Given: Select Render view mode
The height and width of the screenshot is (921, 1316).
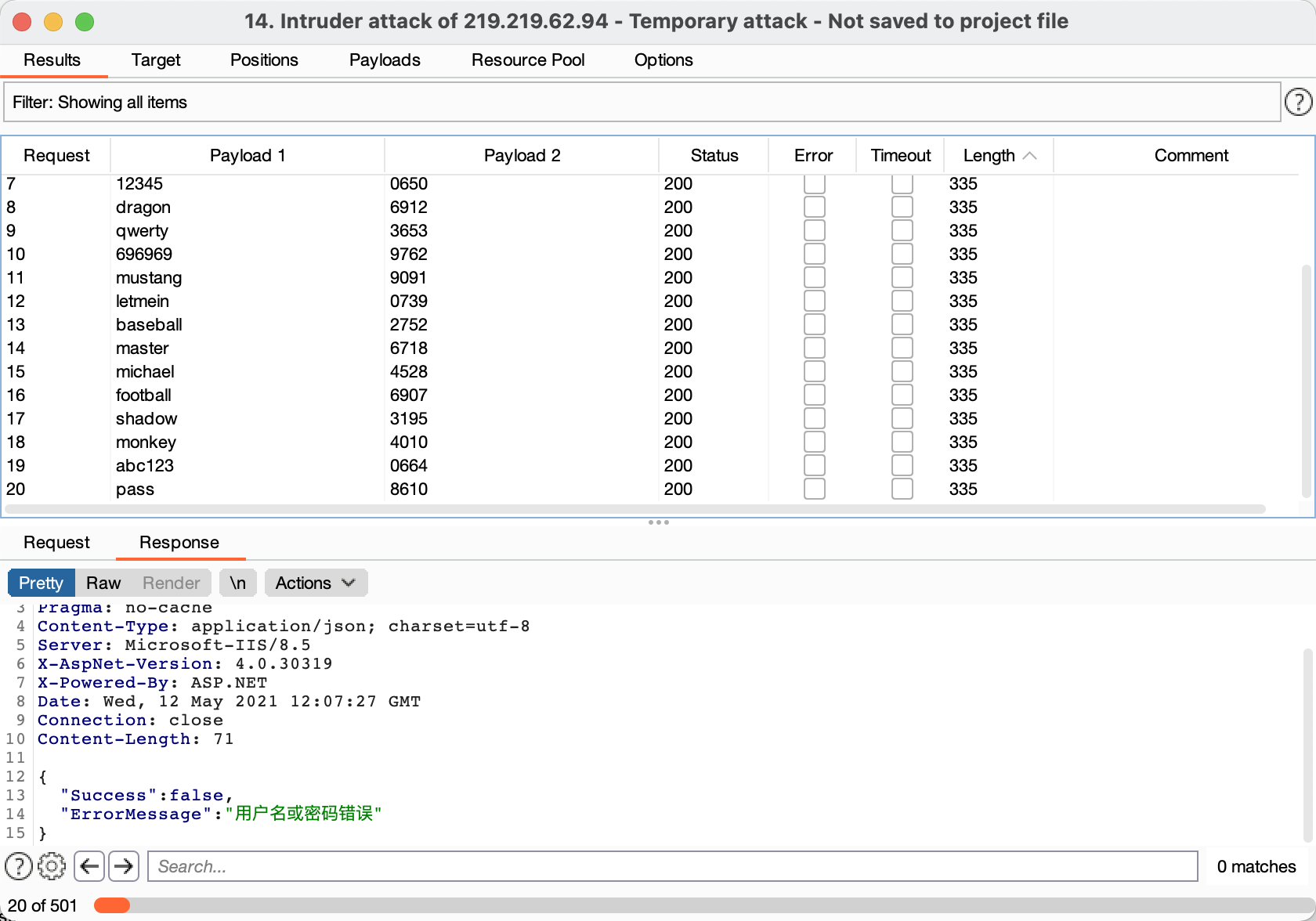Looking at the screenshot, I should point(172,583).
